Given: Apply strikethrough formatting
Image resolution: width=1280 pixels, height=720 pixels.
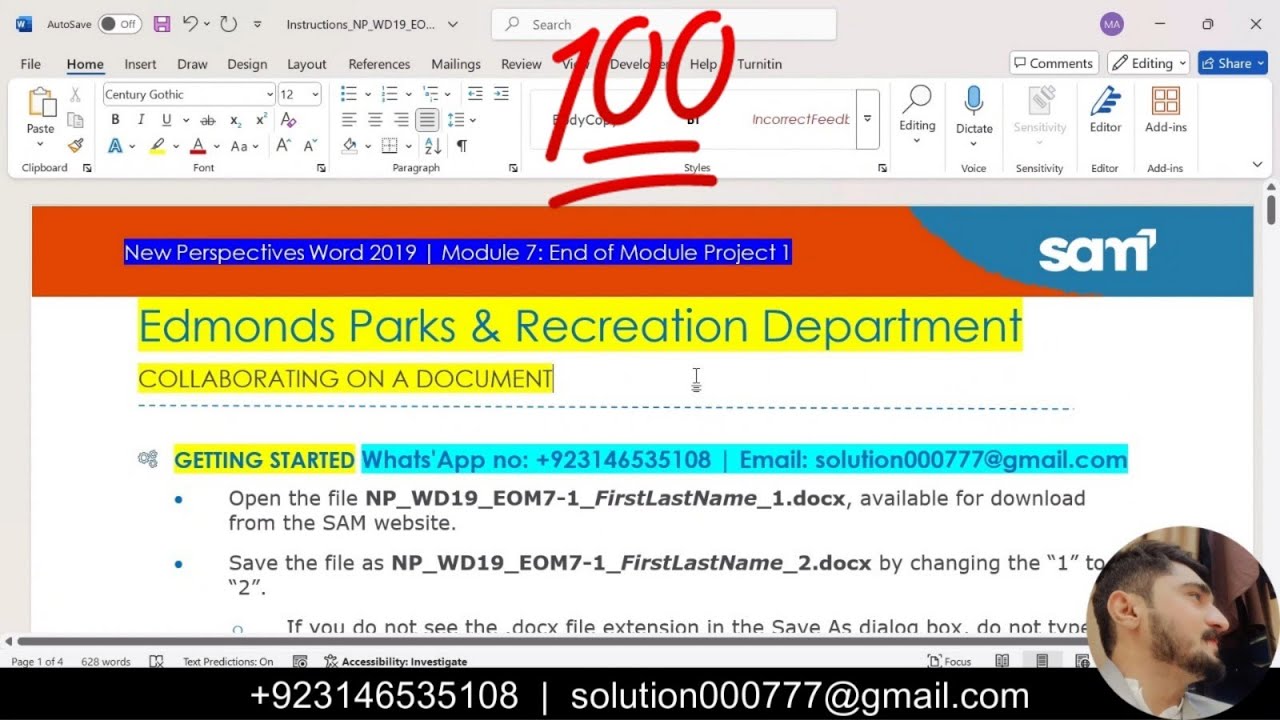Looking at the screenshot, I should (208, 120).
